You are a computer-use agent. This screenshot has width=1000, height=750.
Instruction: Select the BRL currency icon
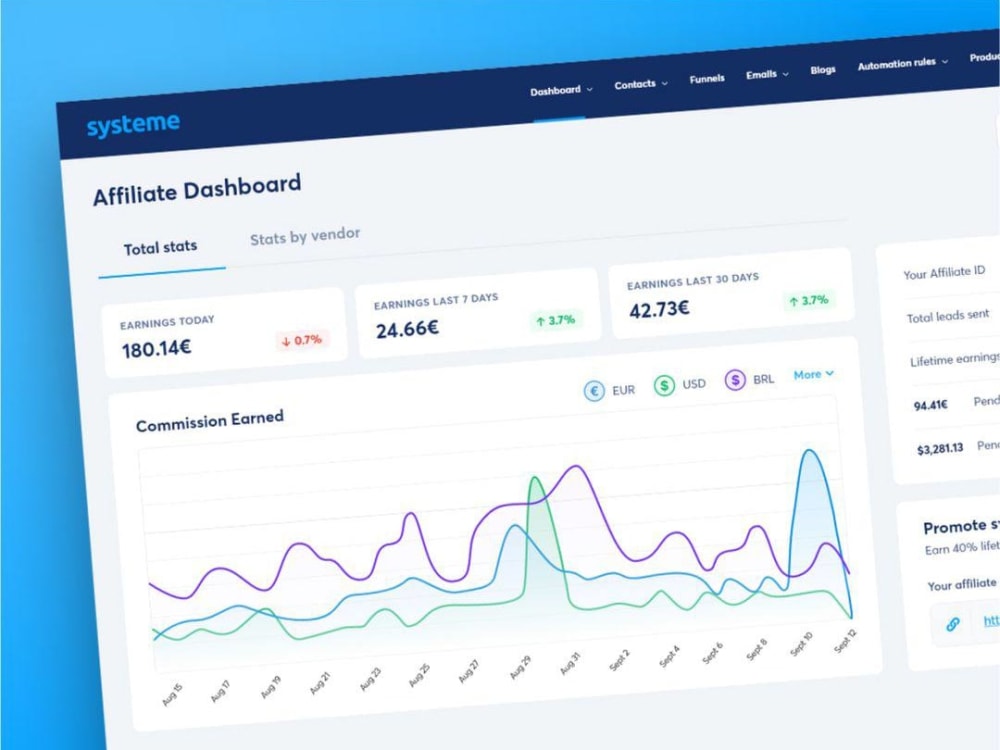735,381
